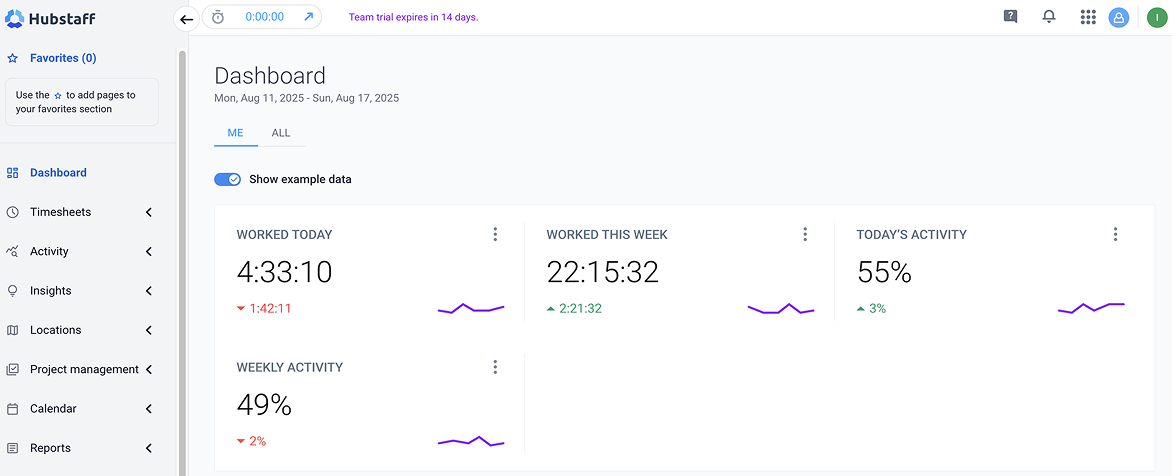Click the back arrow collapse sidebar button
Image resolution: width=1172 pixels, height=476 pixels.
click(x=186, y=18)
